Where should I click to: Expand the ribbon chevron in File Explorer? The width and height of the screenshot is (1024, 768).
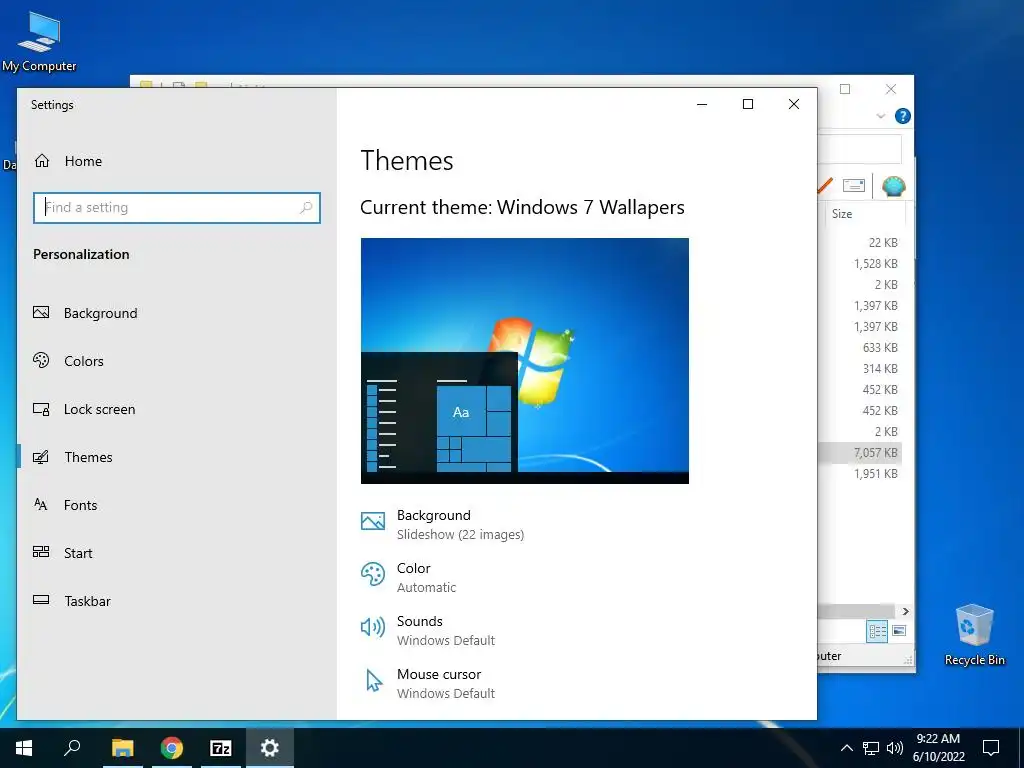point(880,116)
